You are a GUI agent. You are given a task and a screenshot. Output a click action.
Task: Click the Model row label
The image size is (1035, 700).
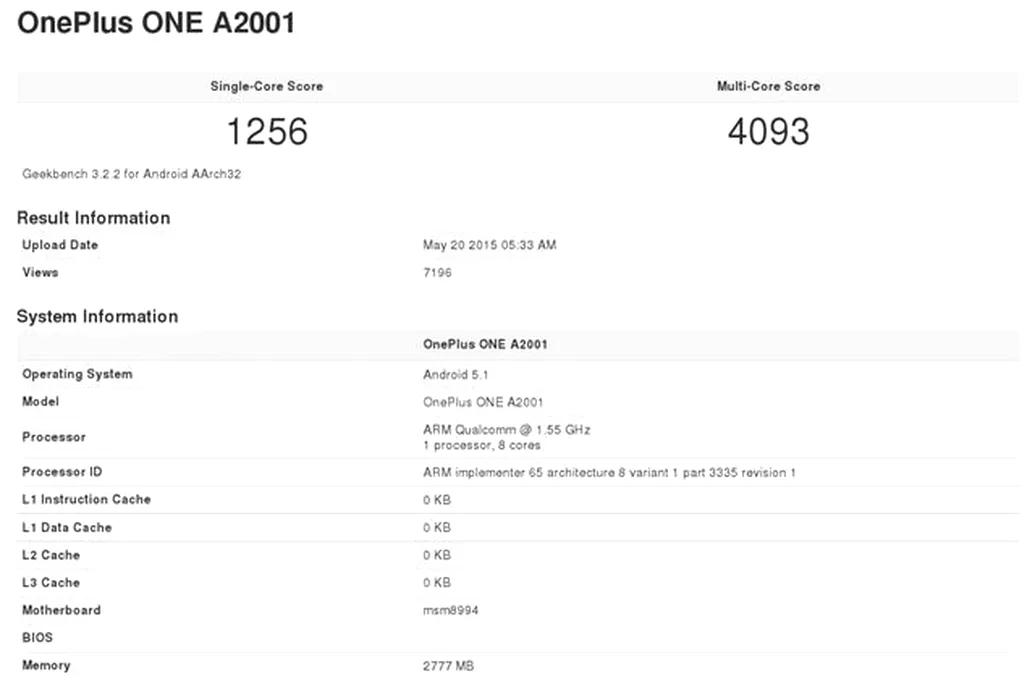(40, 402)
